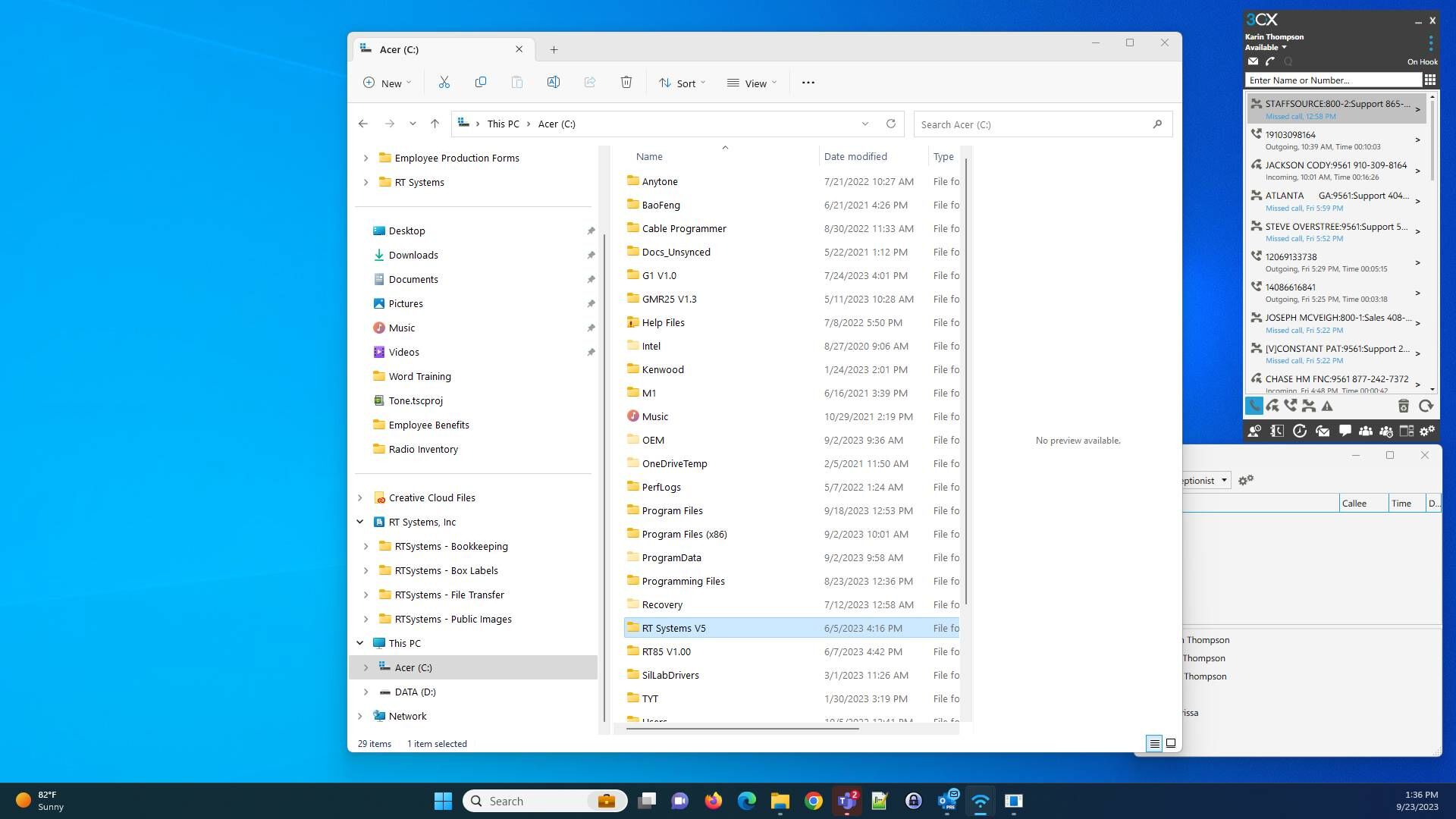
Task: Expand the DATA (D:) drive node
Action: click(x=366, y=692)
